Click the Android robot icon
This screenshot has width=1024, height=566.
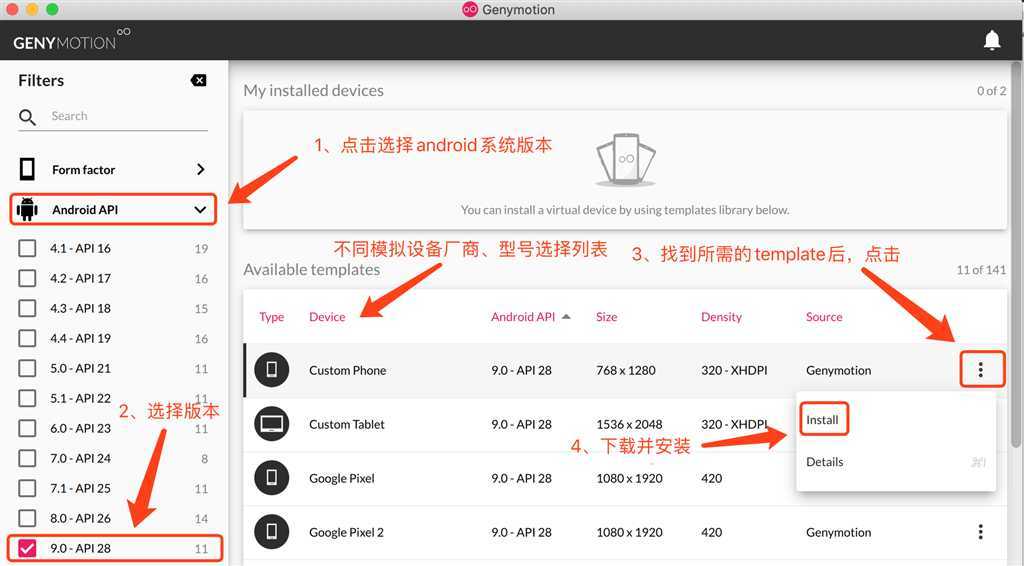click(27, 210)
